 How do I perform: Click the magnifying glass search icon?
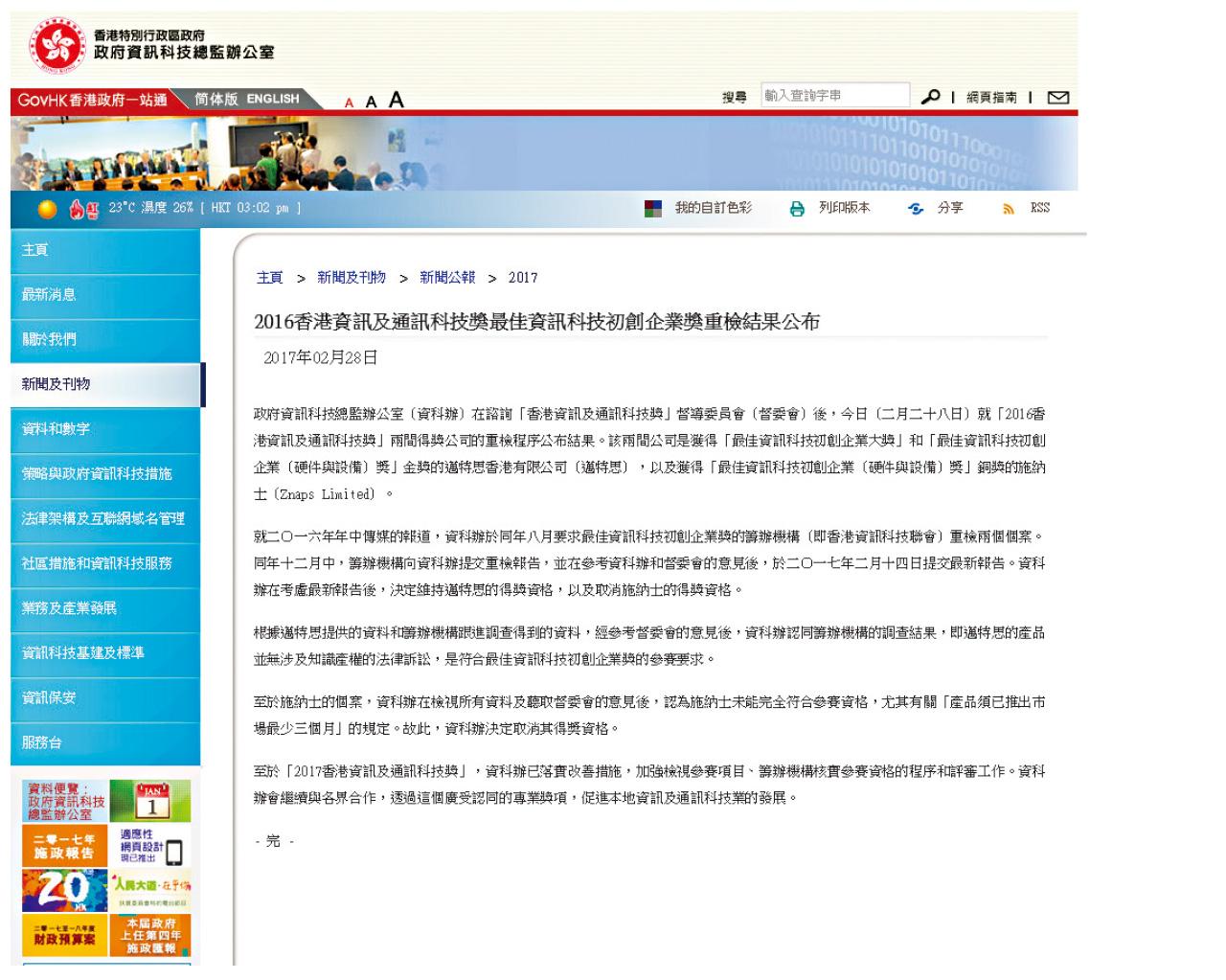click(930, 98)
